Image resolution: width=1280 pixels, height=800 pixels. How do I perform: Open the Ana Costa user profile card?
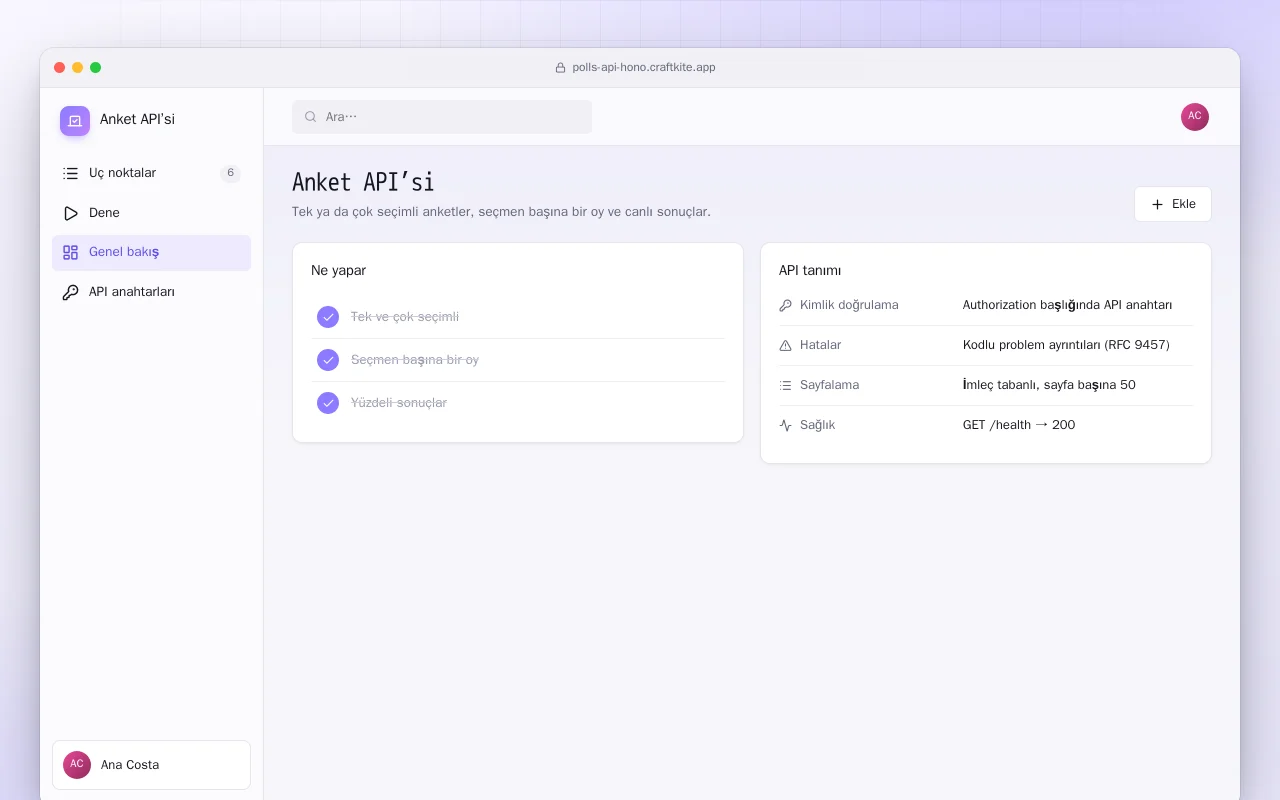pos(151,765)
